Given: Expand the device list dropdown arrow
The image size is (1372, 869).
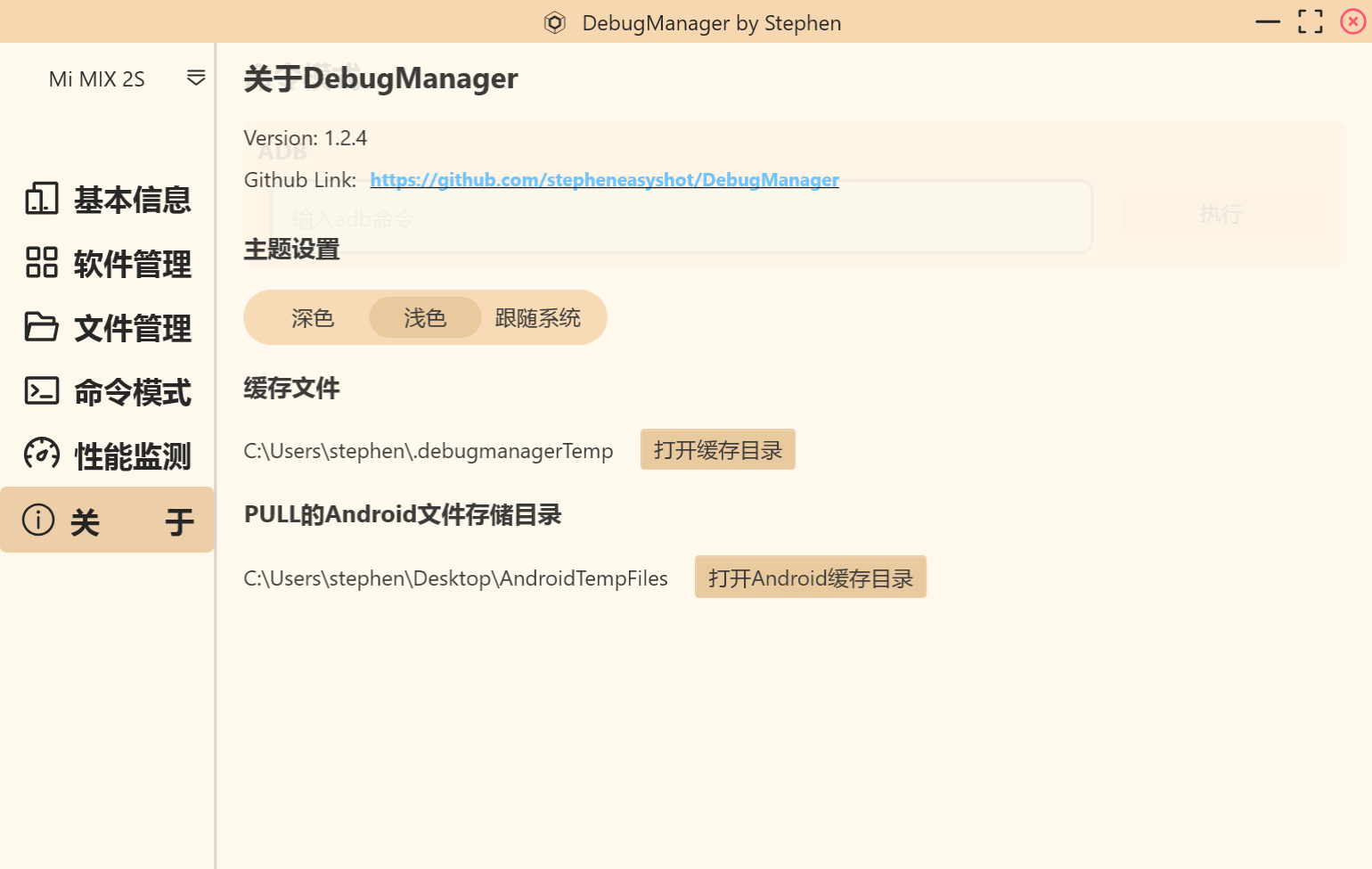Looking at the screenshot, I should point(196,78).
